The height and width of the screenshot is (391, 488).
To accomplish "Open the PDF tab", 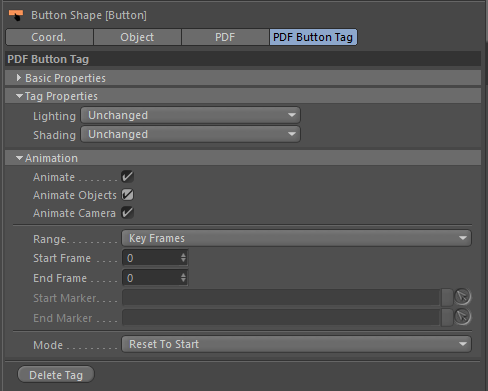I will [225, 37].
